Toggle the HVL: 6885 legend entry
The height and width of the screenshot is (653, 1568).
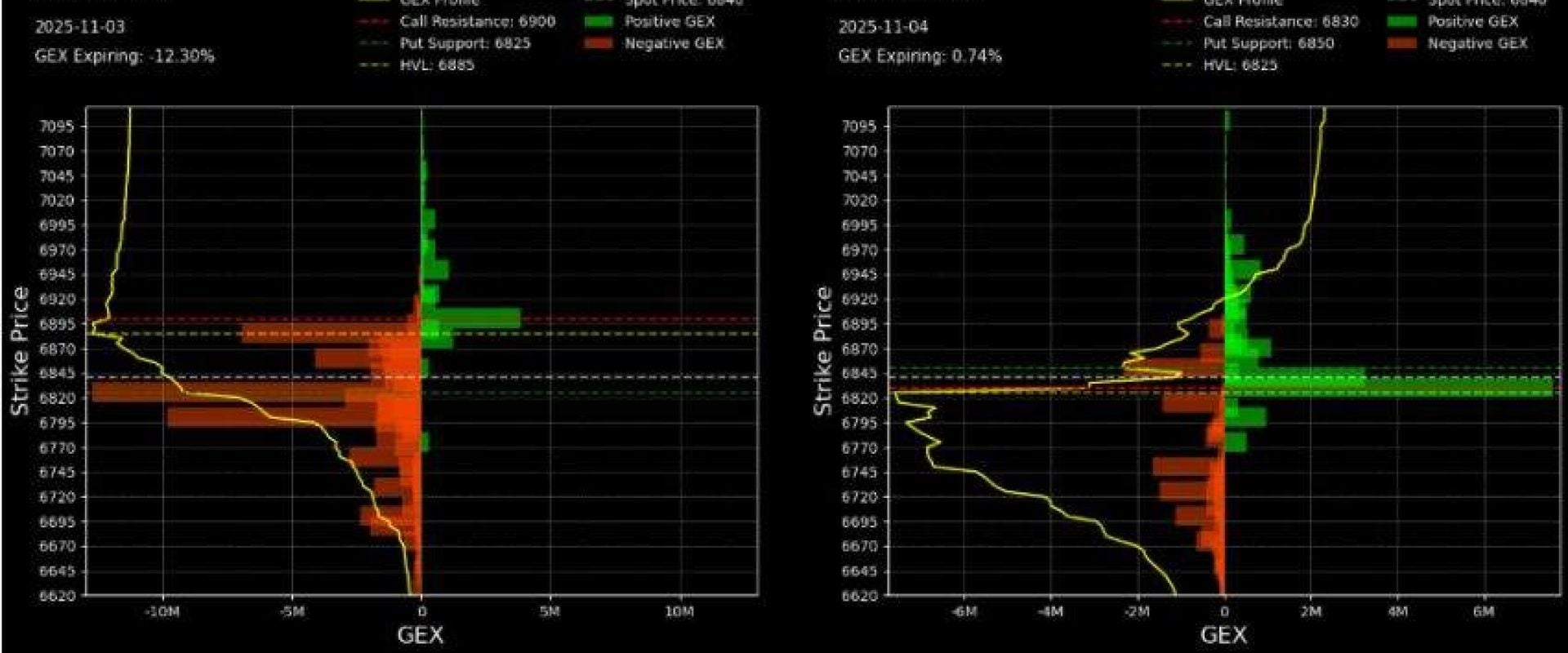point(436,64)
